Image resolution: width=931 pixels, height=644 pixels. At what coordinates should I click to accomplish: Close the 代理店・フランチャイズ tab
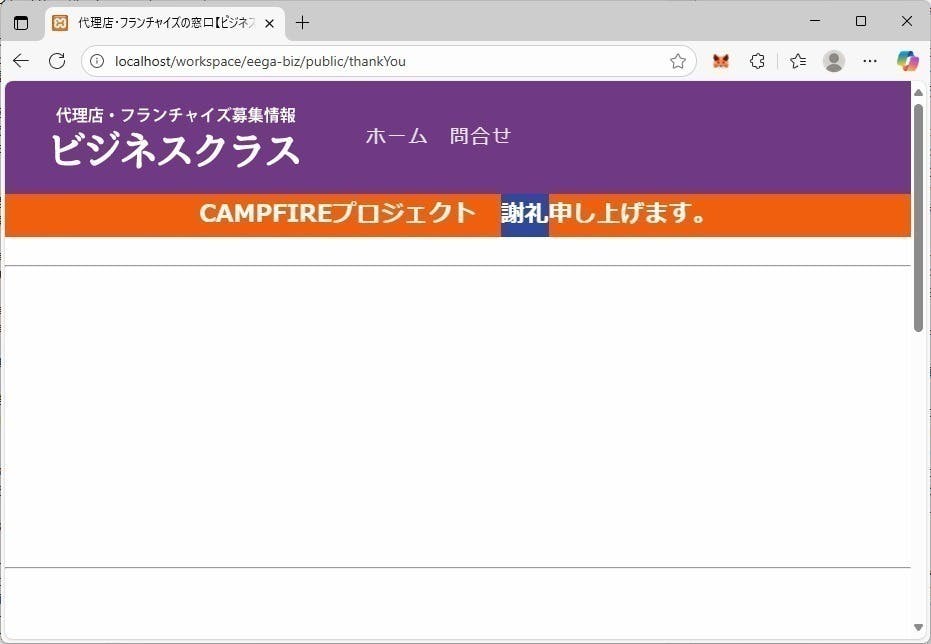[269, 23]
